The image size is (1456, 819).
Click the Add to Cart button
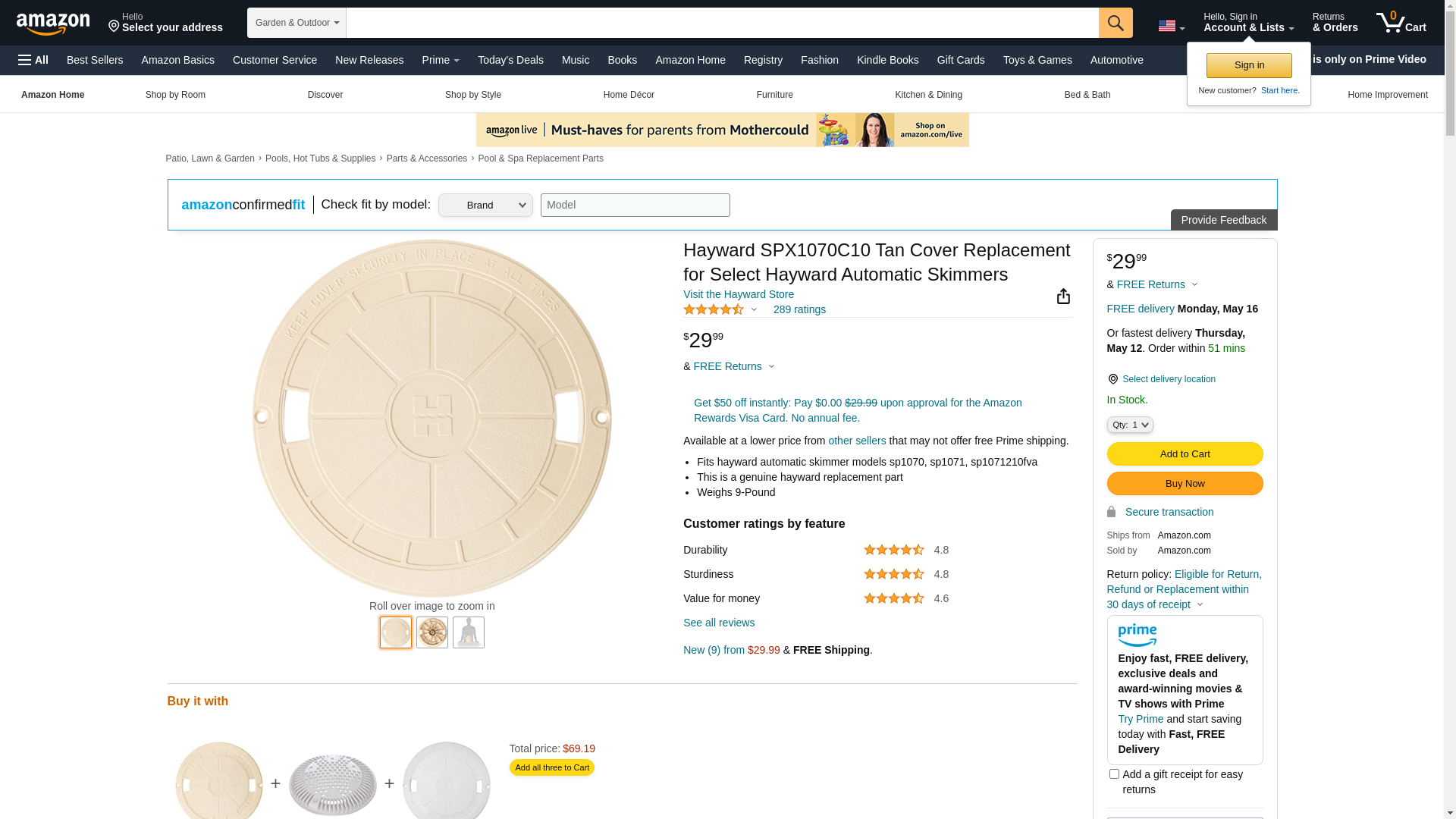(1185, 453)
